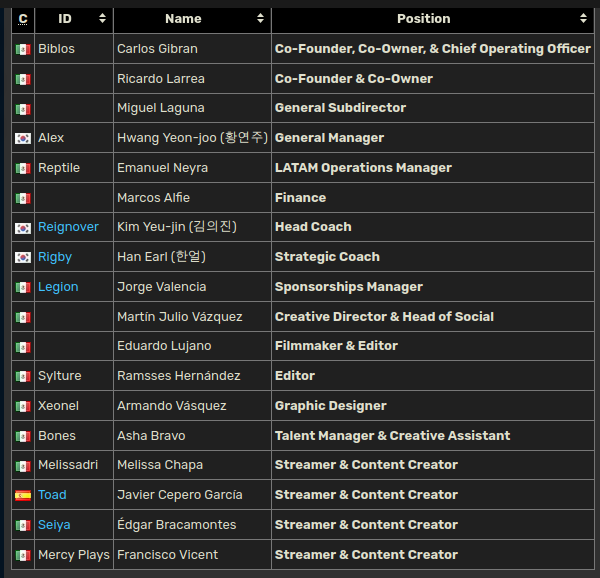600x578 pixels.
Task: Click the General Manager position cell
Action: (x=433, y=138)
